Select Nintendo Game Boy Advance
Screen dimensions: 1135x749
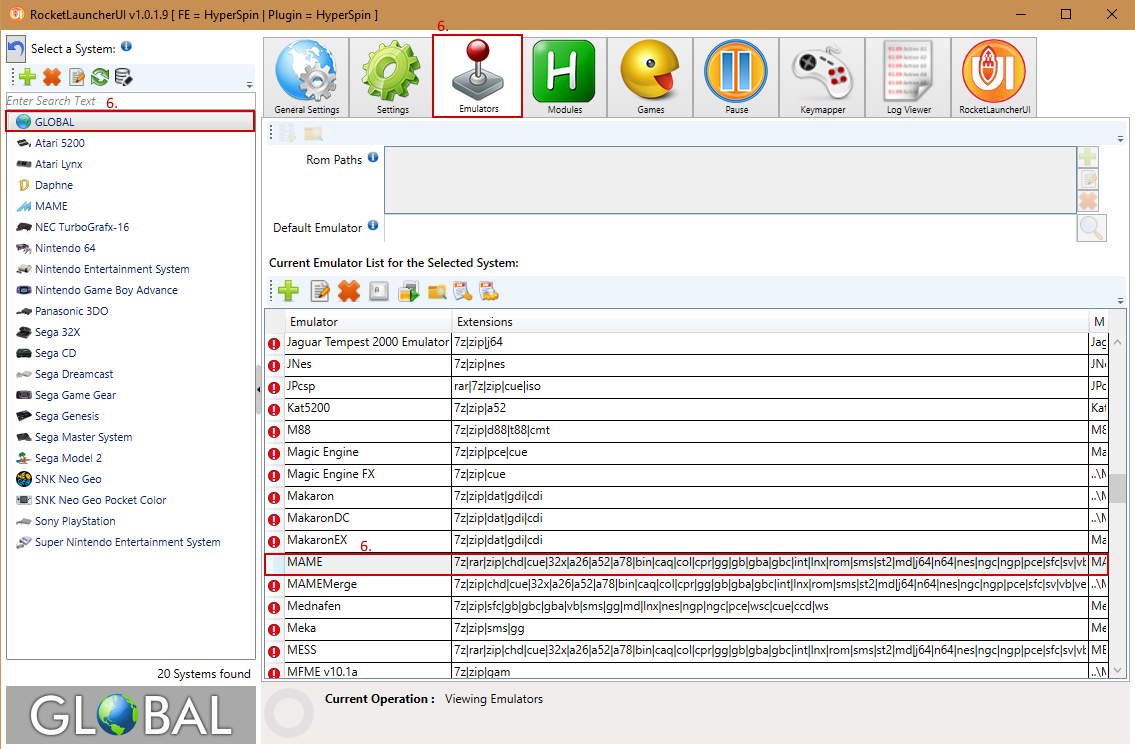(x=106, y=290)
